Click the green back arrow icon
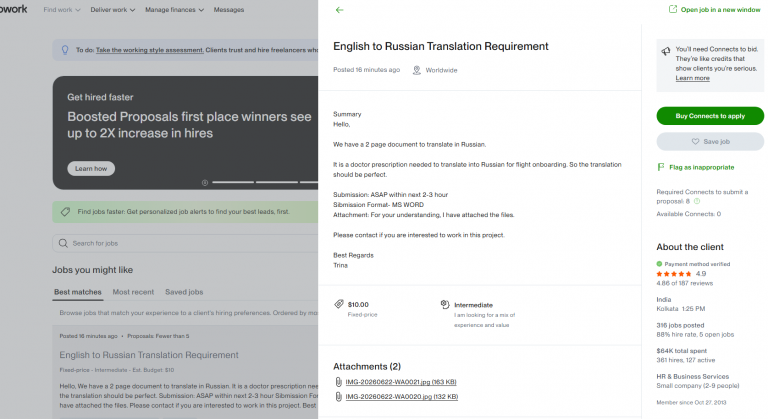The width and height of the screenshot is (768, 419). coord(339,10)
